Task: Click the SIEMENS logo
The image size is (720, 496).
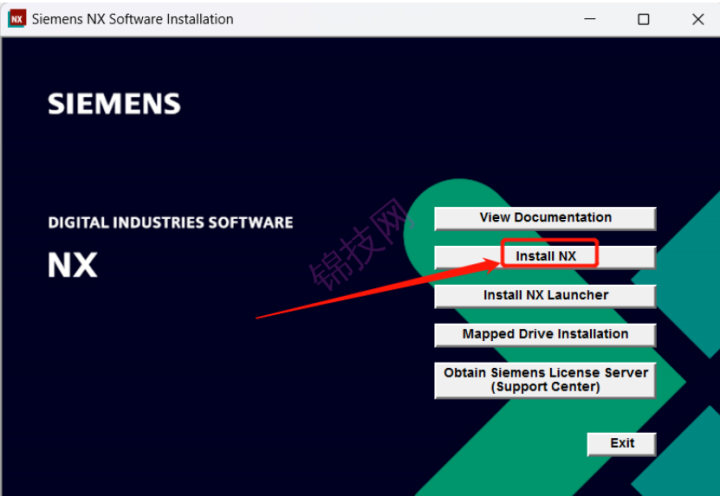Action: click(114, 104)
